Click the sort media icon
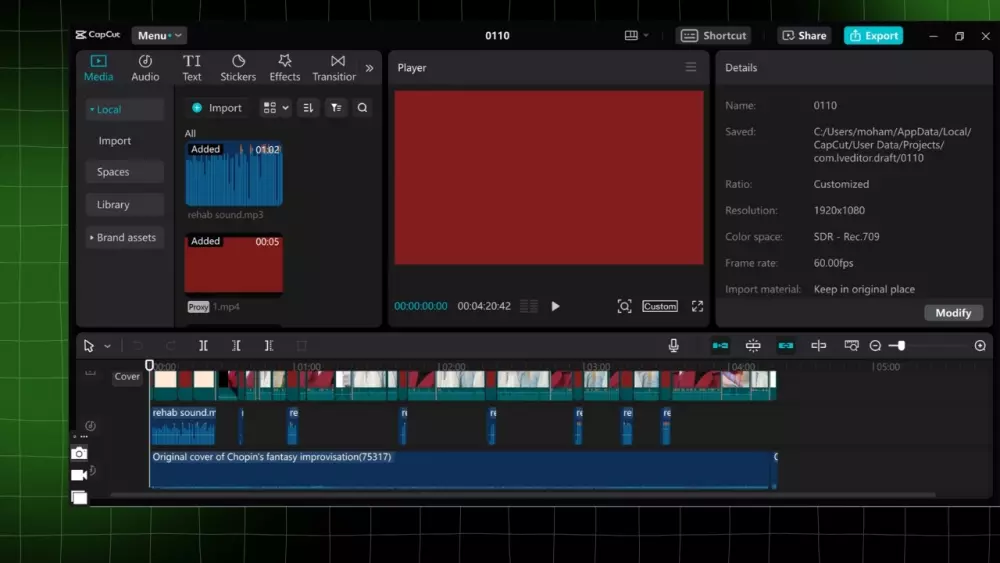1000x563 pixels. pyautogui.click(x=308, y=108)
